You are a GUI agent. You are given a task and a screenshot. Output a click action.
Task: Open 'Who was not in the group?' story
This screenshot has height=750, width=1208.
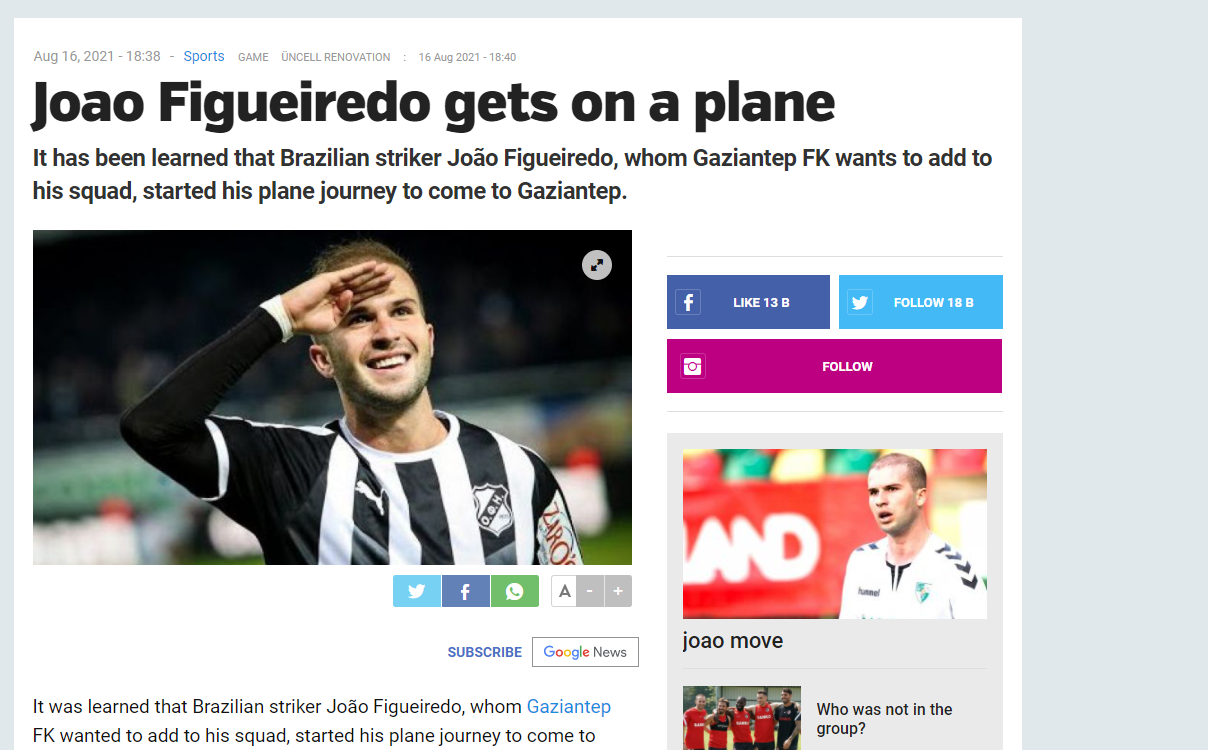pyautogui.click(x=885, y=719)
